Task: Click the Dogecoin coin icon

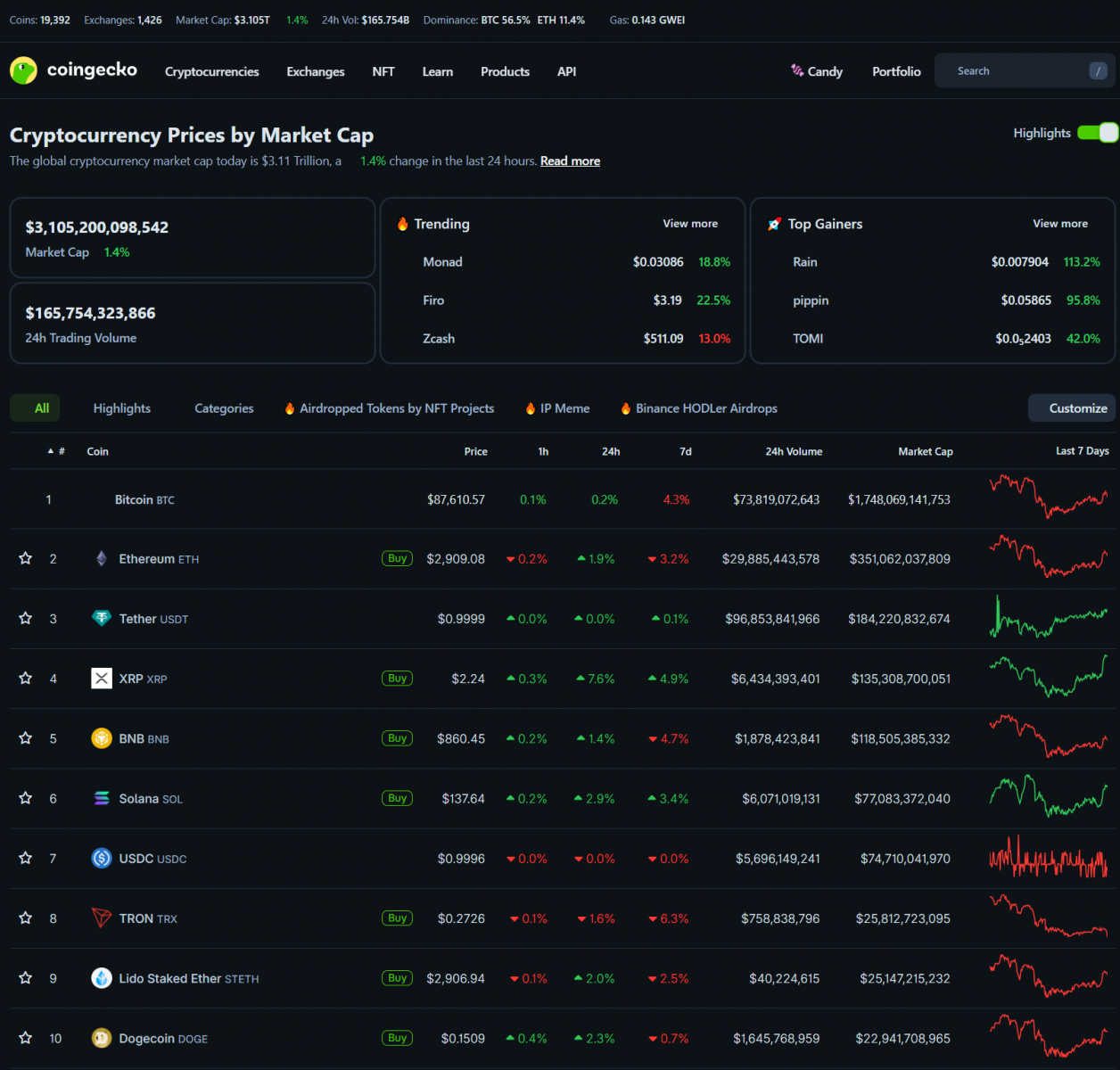Action: [102, 1038]
